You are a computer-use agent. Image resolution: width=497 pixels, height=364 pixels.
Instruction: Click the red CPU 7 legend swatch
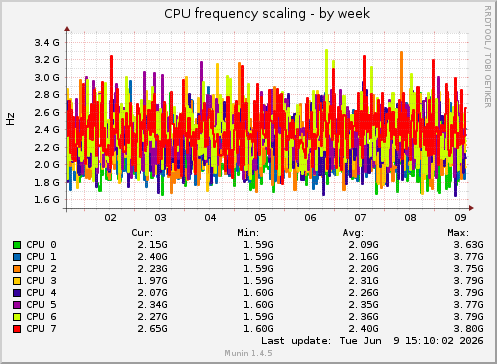[x=17, y=329]
